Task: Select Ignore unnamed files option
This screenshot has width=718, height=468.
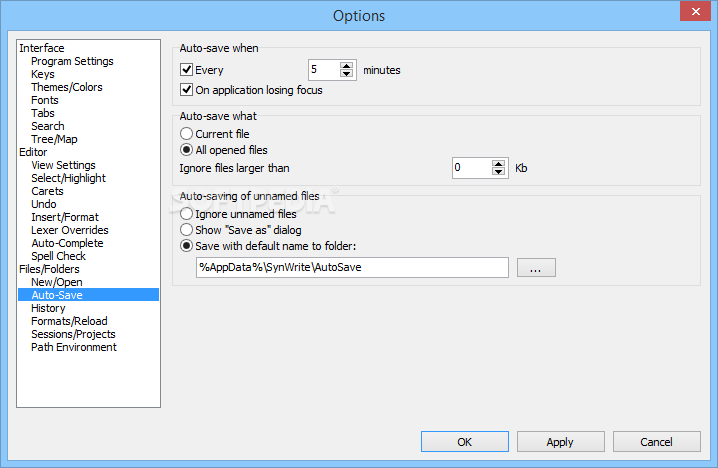Action: tap(186, 214)
